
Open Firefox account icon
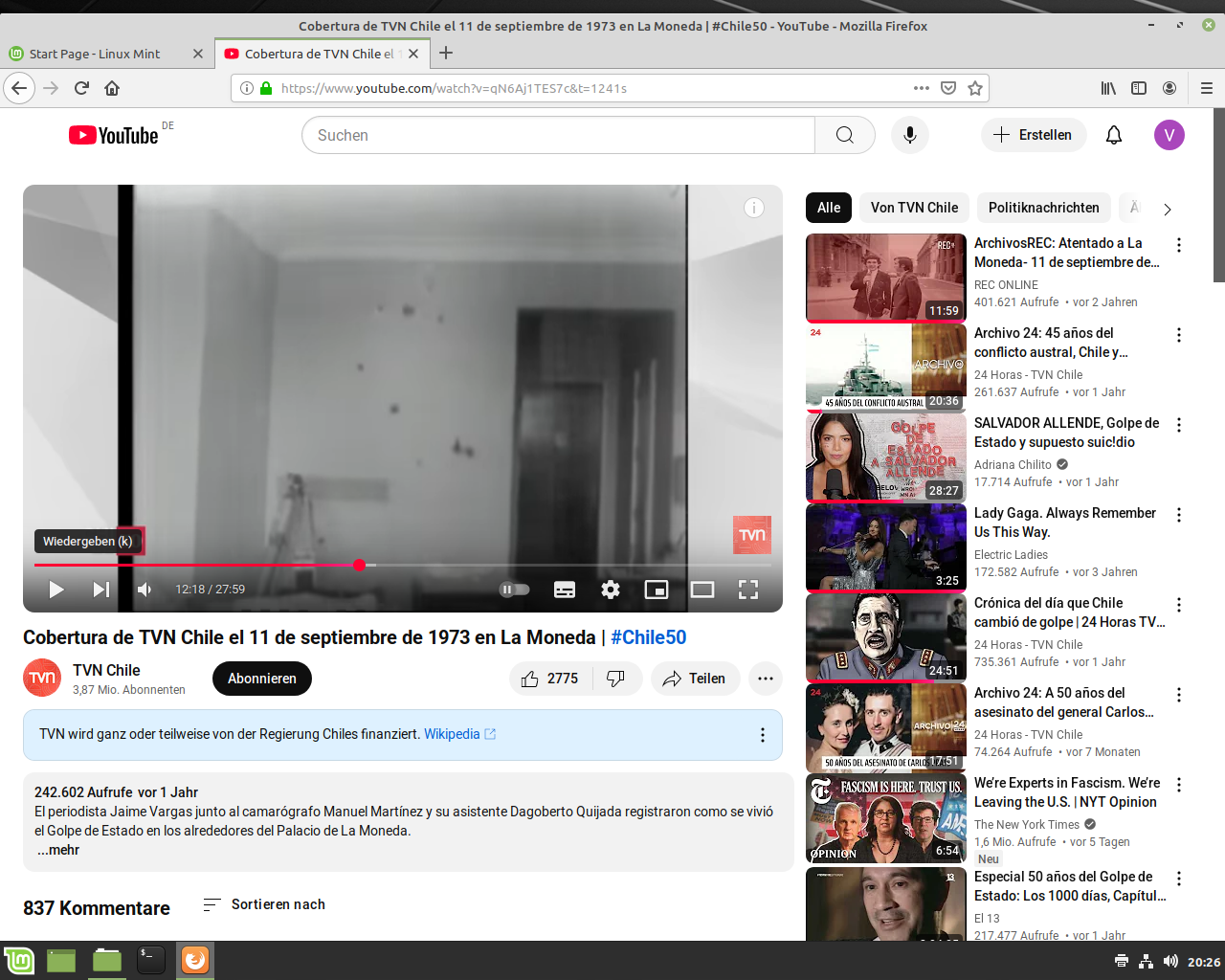[x=1169, y=88]
